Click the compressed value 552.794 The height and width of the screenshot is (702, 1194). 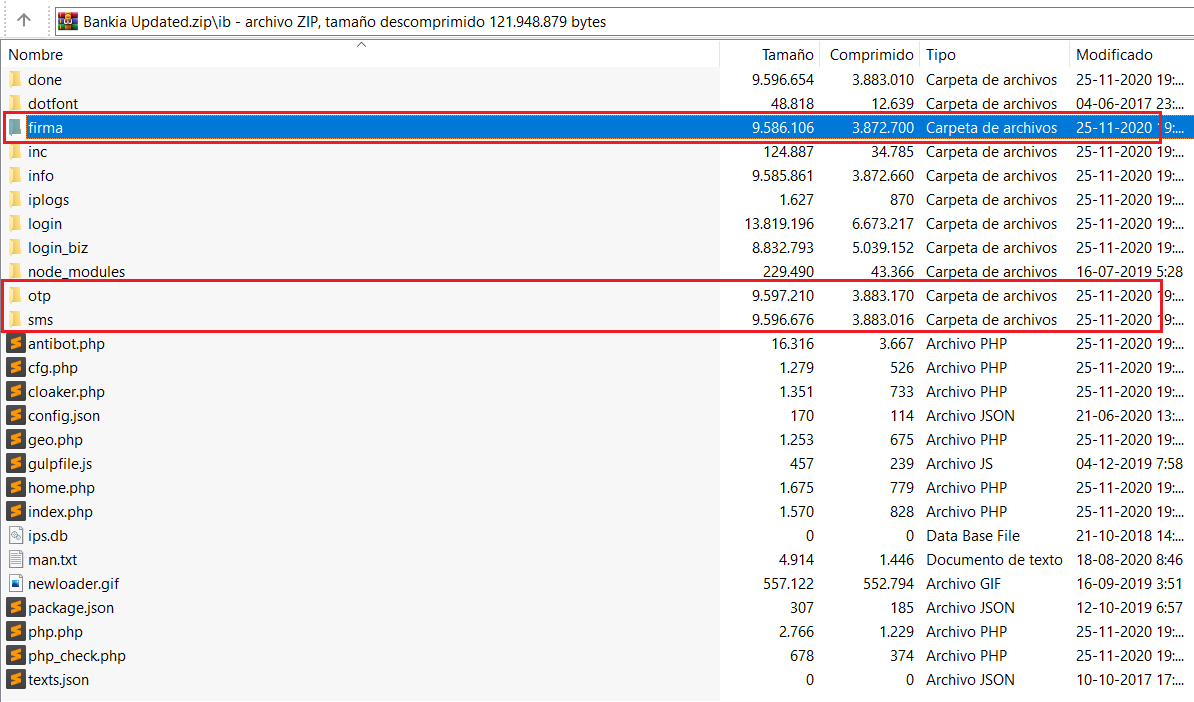pos(888,584)
